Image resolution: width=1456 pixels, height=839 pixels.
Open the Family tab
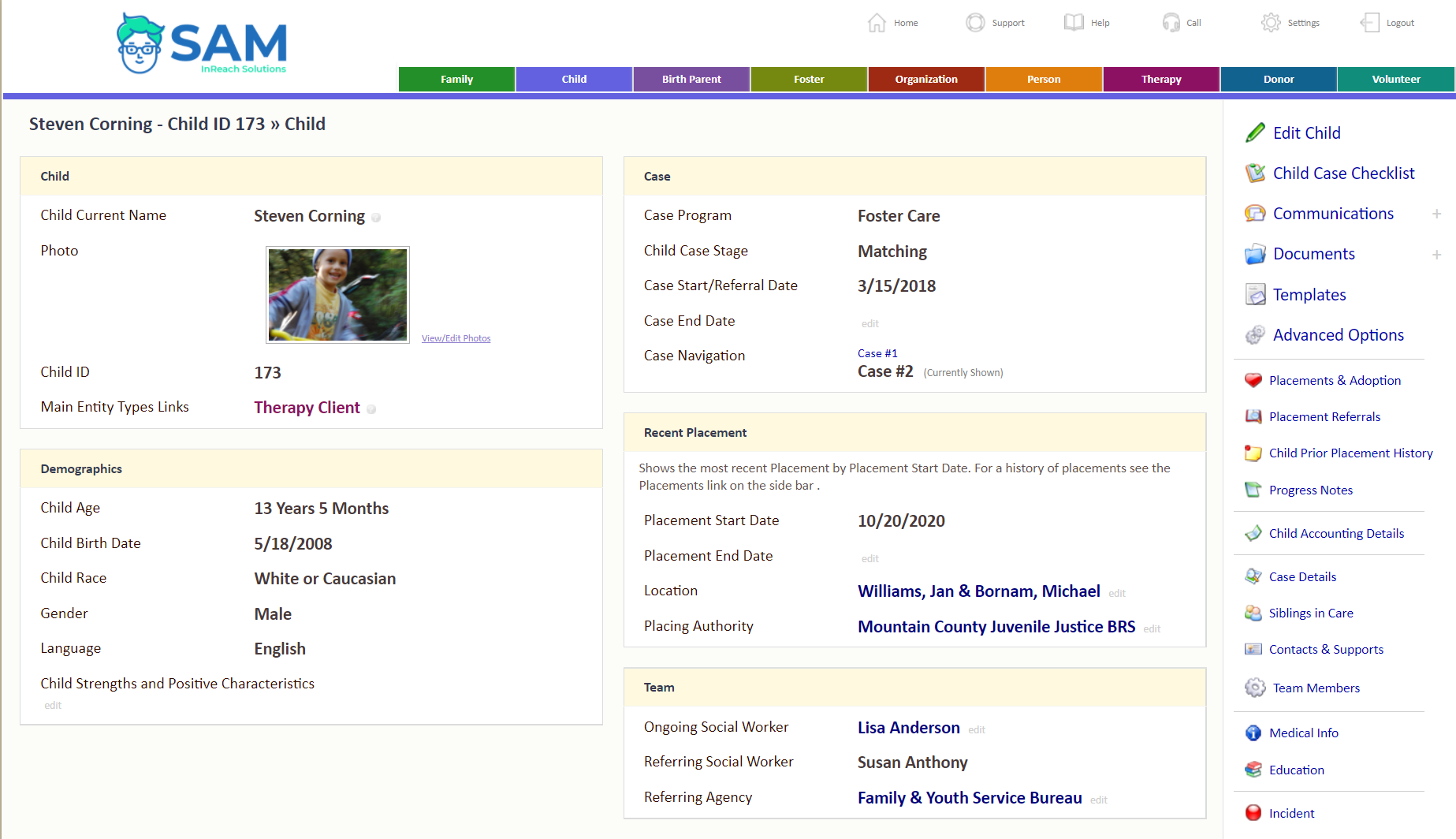coord(456,79)
